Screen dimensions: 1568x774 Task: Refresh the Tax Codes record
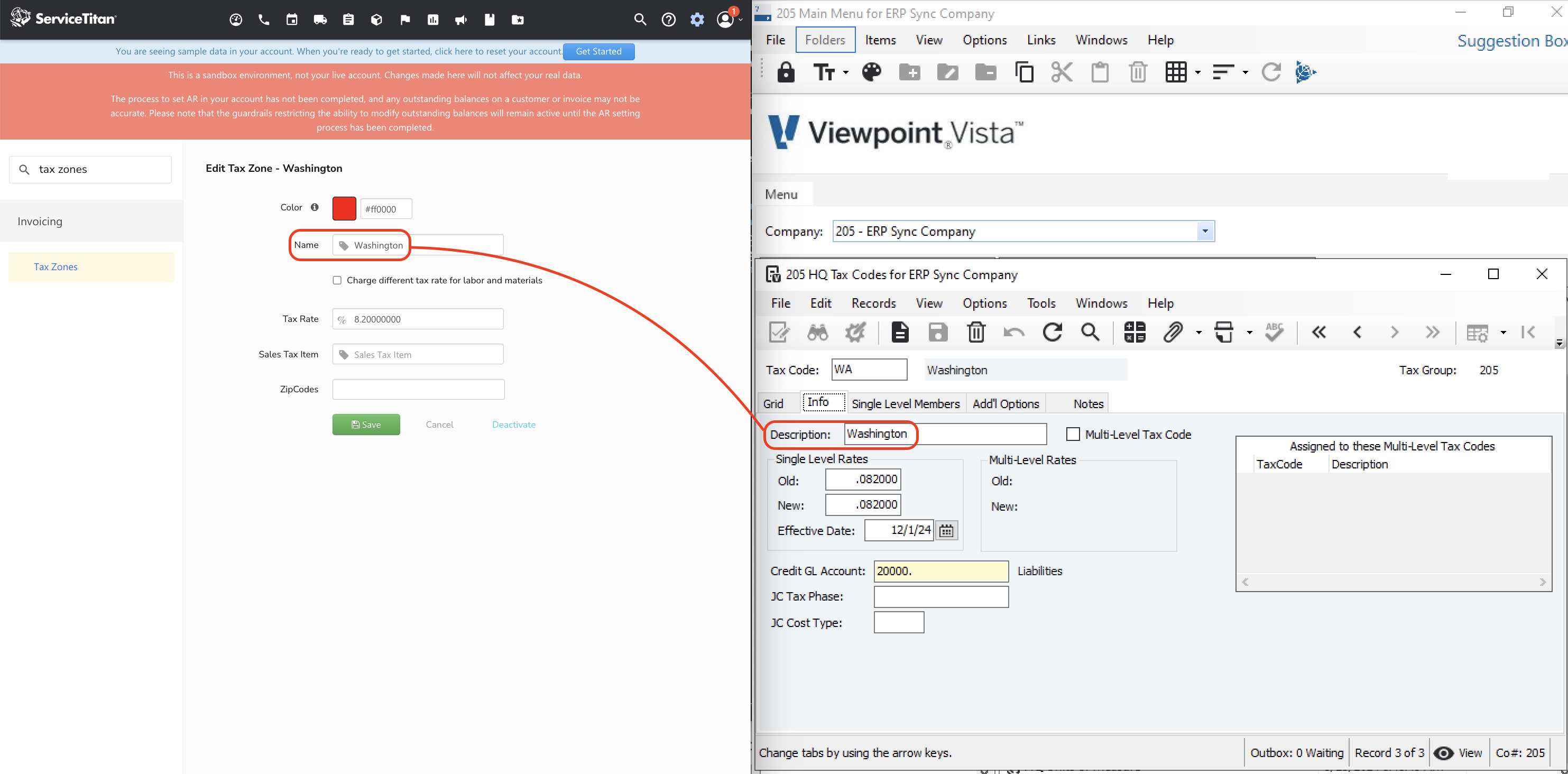(1052, 333)
